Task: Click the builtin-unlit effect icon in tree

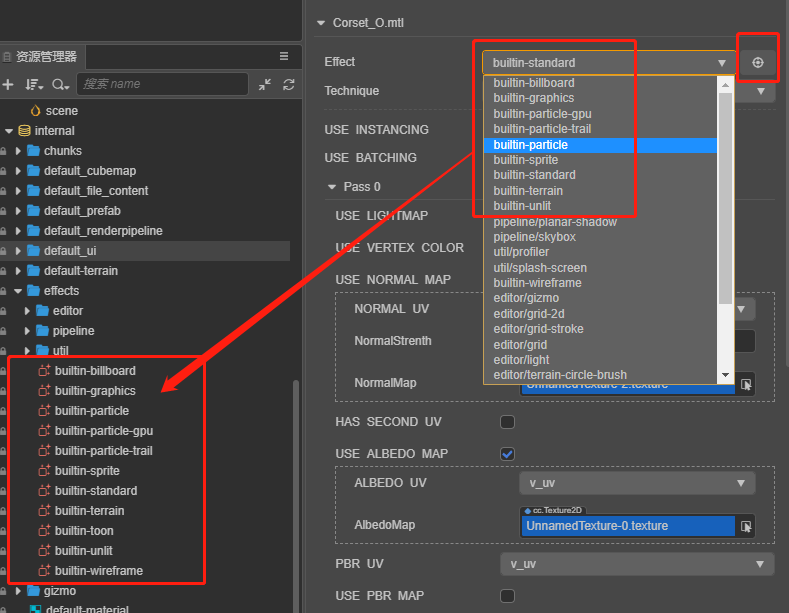Action: coord(44,551)
